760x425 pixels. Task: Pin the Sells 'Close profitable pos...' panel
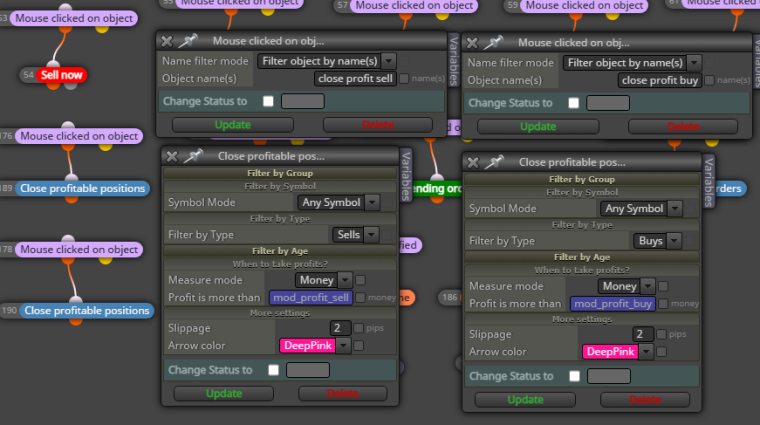(193, 156)
